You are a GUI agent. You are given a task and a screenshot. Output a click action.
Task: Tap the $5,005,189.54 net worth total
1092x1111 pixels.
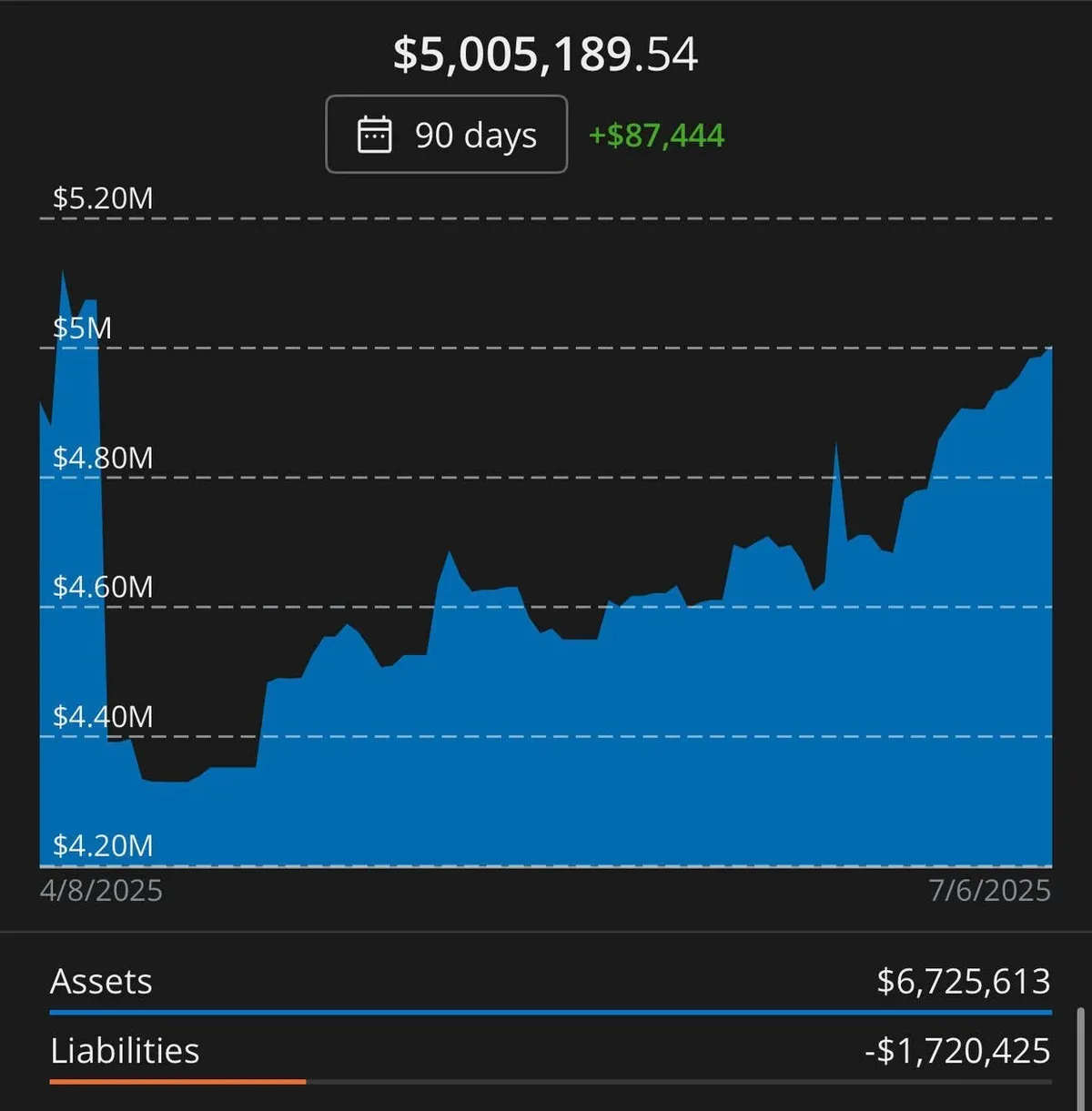click(545, 55)
